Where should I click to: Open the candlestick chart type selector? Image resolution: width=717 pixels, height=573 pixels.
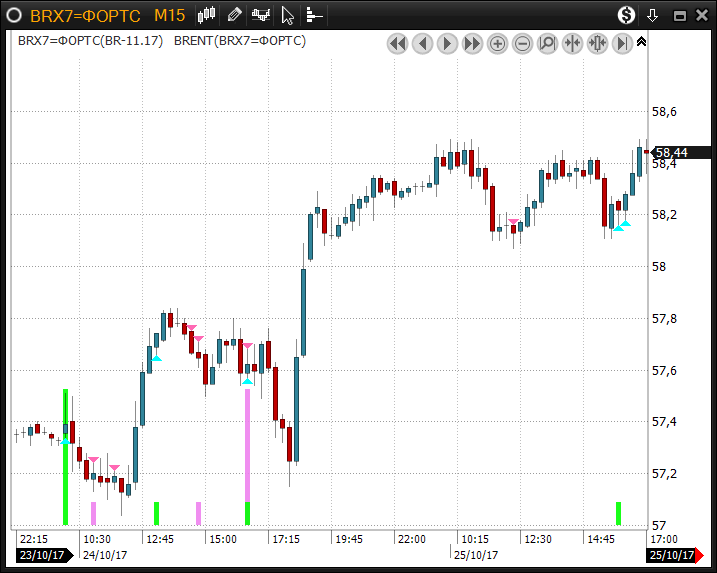point(207,15)
